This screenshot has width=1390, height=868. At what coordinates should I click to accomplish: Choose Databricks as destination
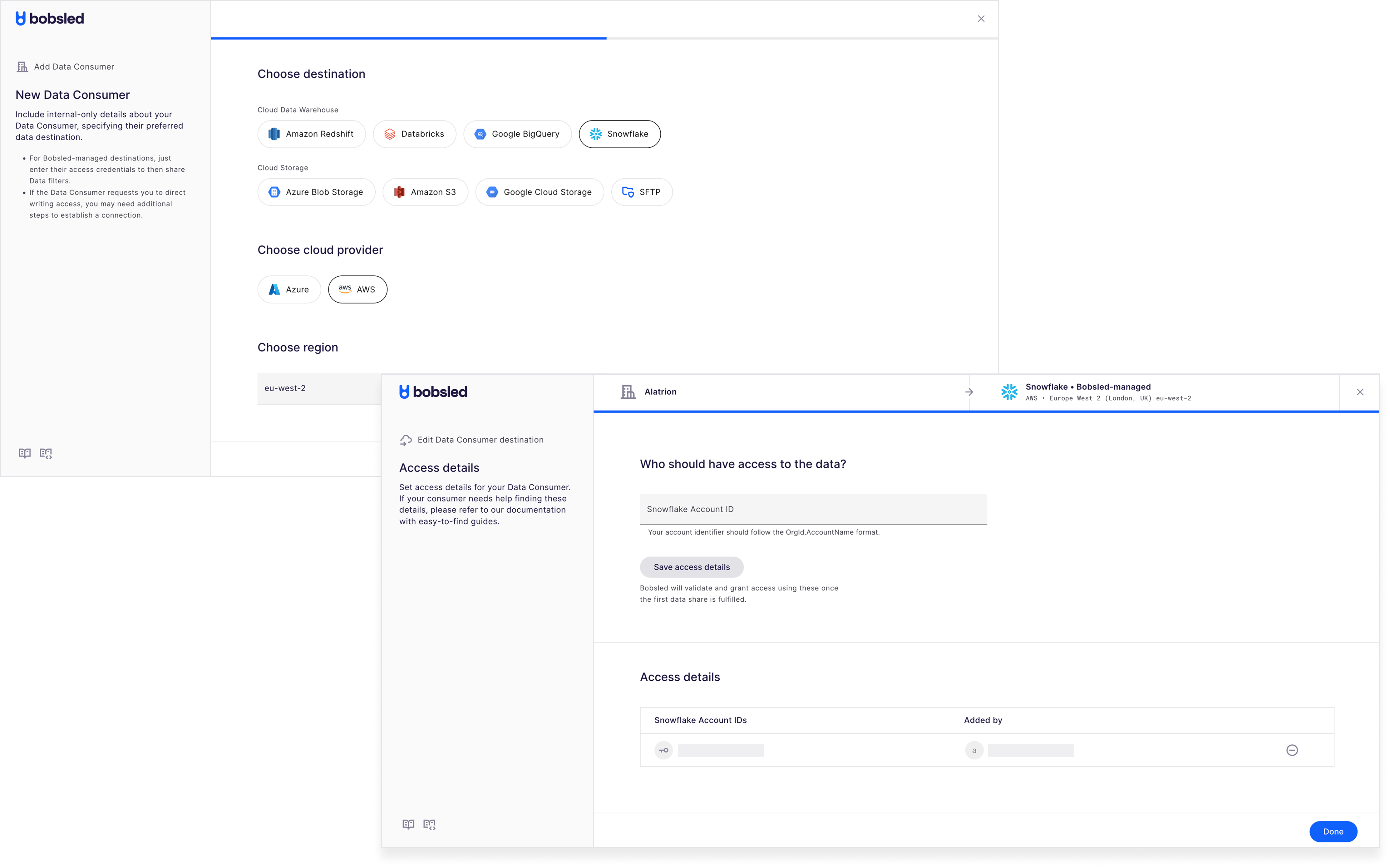[x=414, y=134]
